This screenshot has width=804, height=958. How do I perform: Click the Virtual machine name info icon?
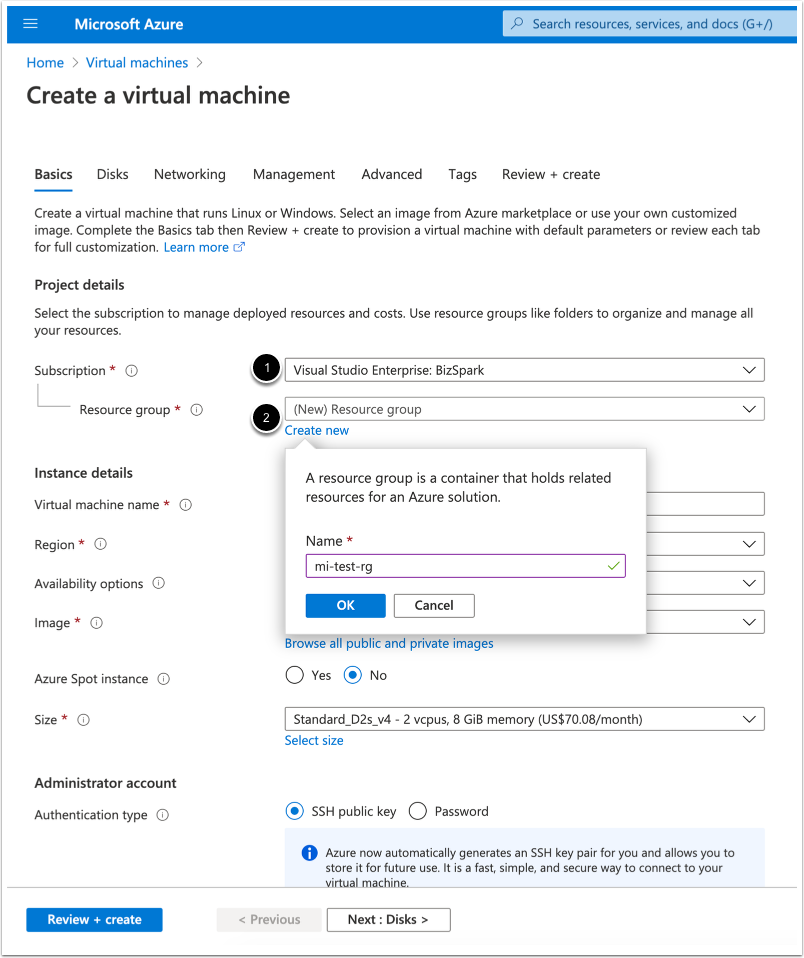click(185, 505)
